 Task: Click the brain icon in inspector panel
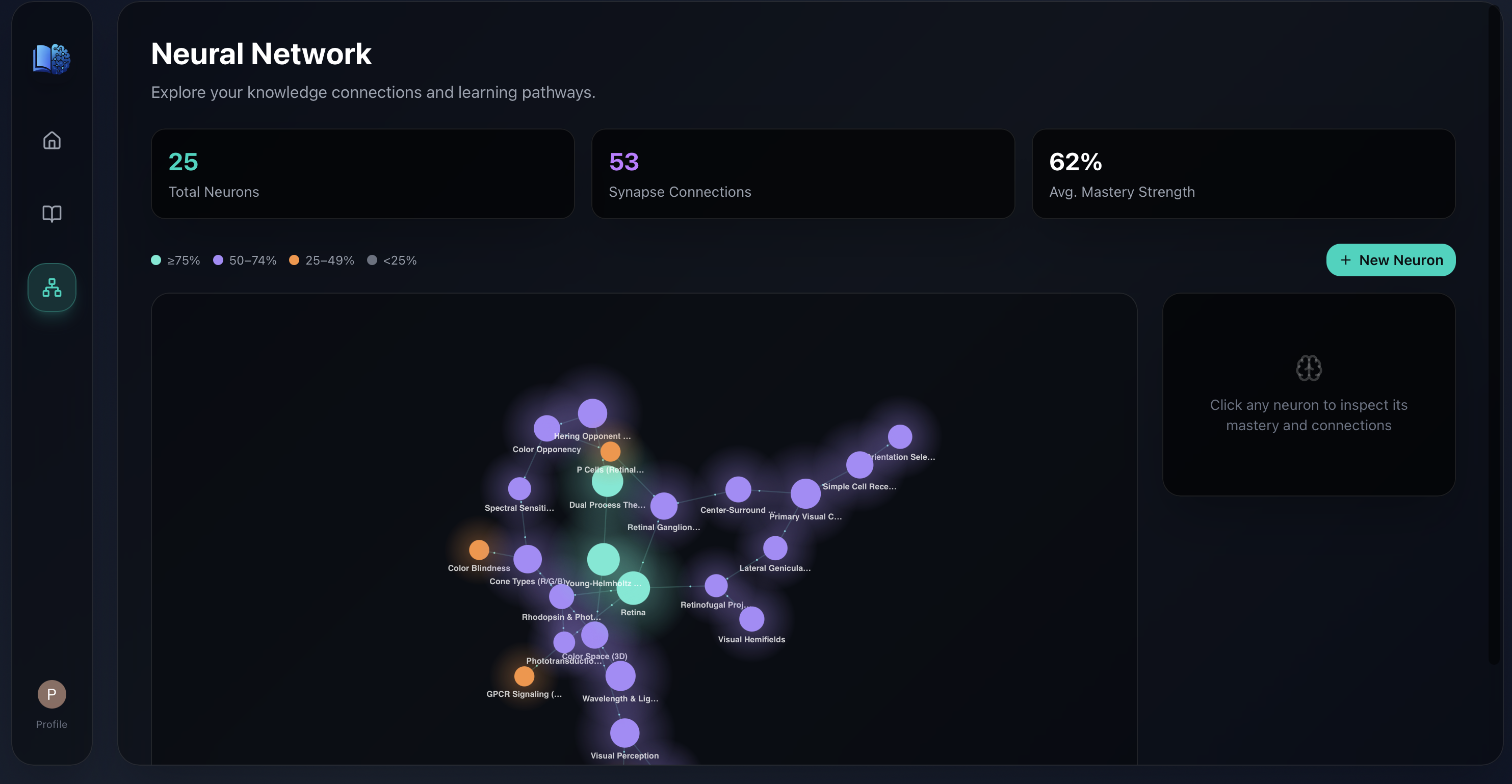tap(1308, 368)
